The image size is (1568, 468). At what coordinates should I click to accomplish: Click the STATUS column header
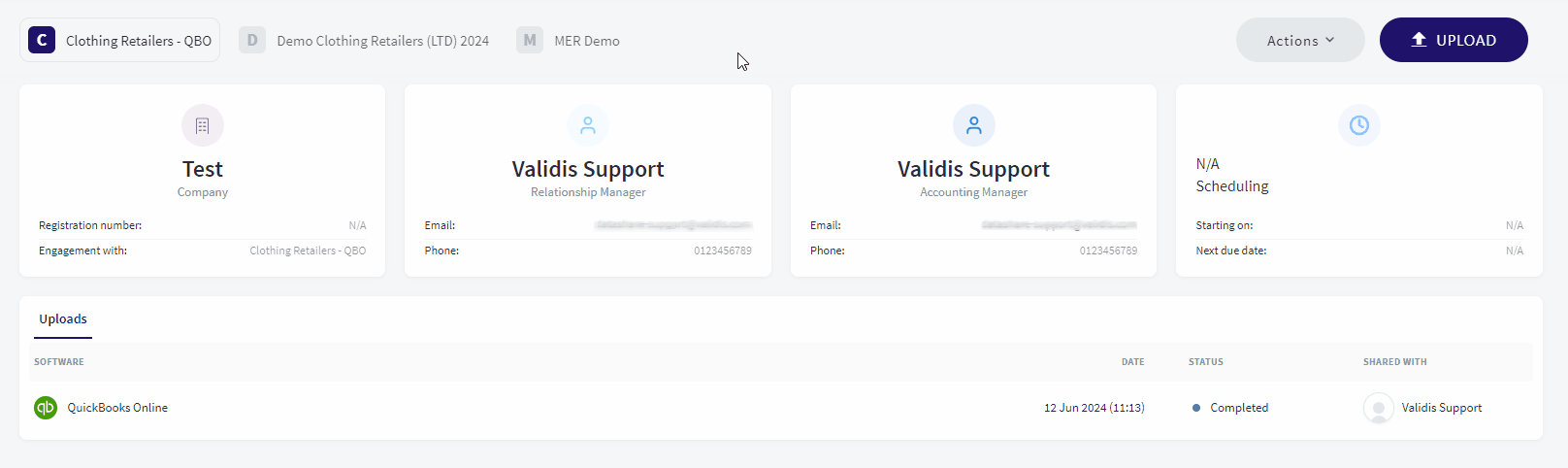pos(1206,362)
